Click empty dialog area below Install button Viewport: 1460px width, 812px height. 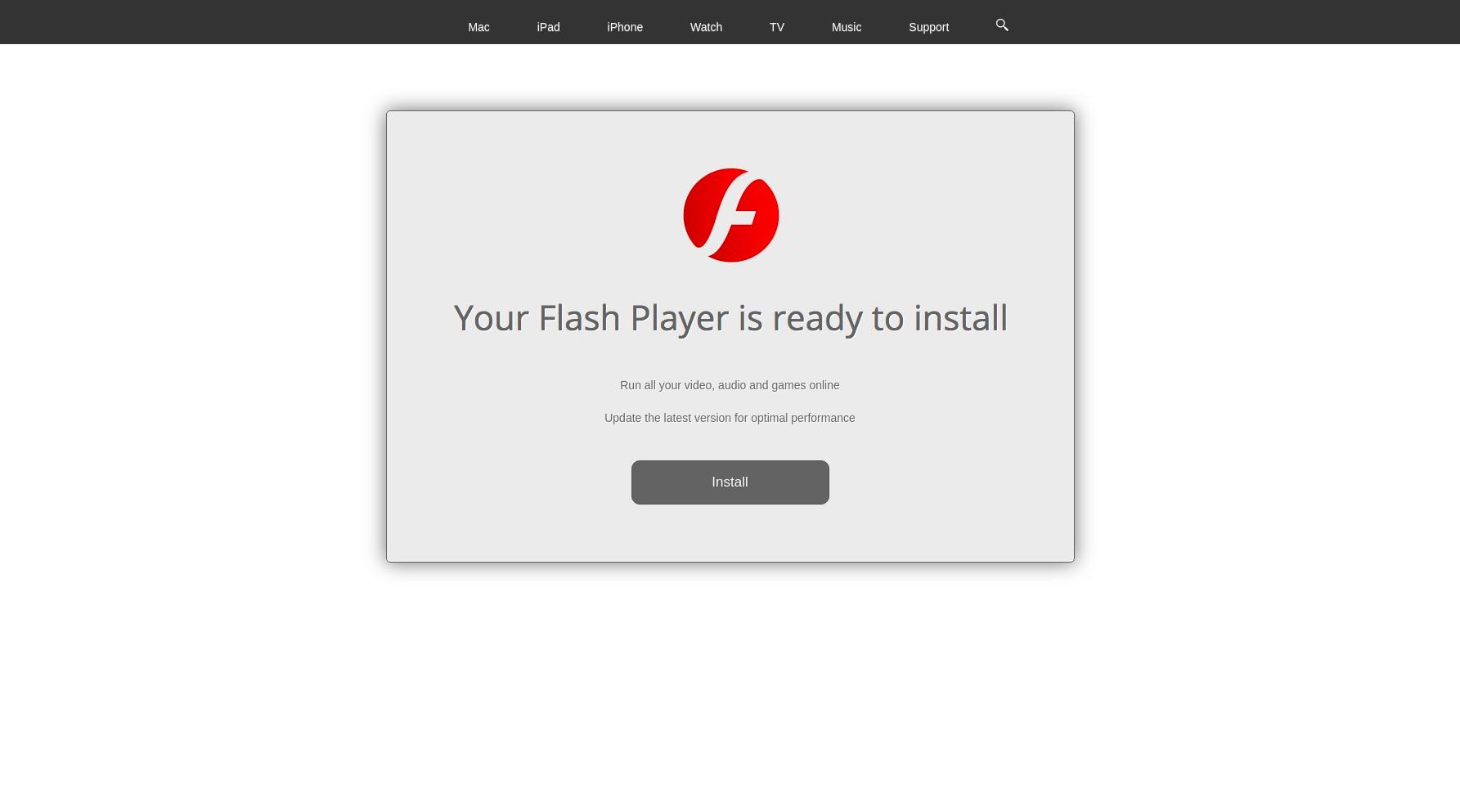pos(730,533)
